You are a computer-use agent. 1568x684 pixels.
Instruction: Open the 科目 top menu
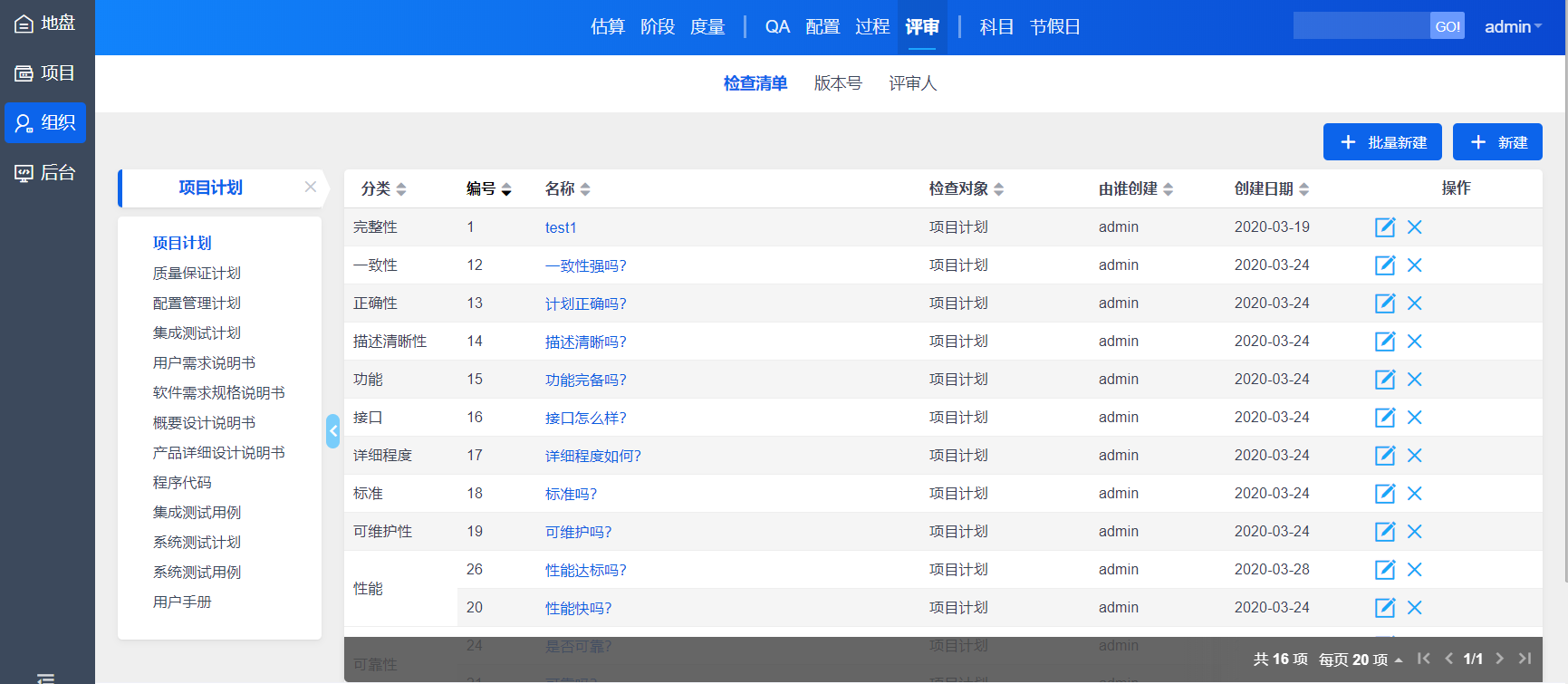pos(996,27)
